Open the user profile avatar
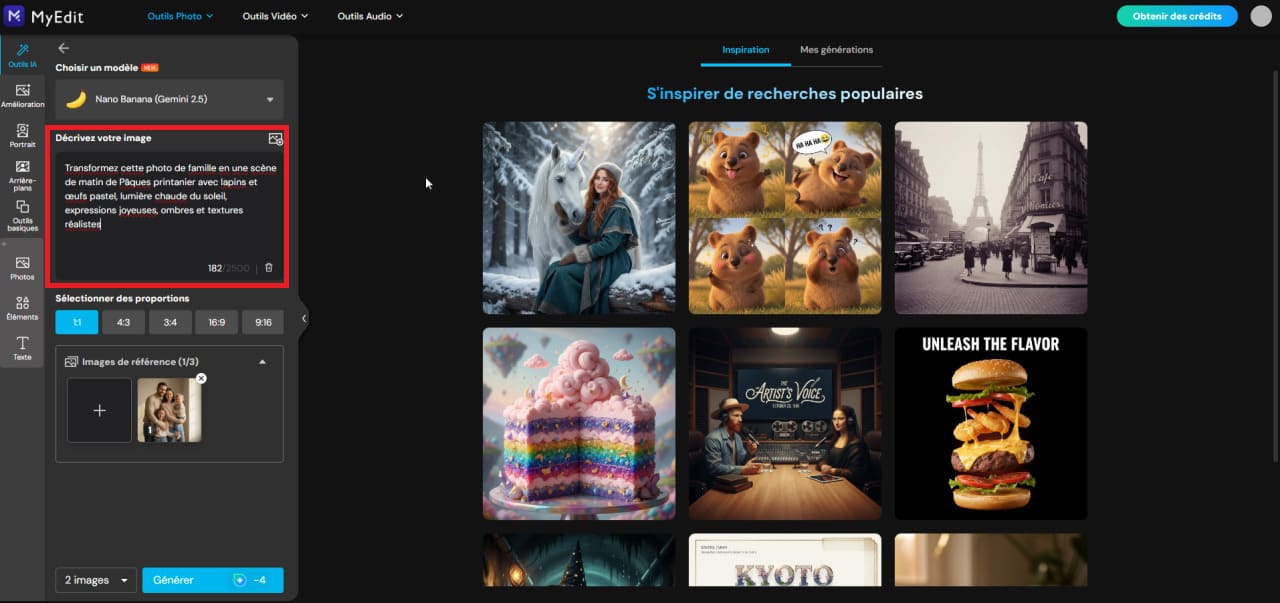 1261,16
